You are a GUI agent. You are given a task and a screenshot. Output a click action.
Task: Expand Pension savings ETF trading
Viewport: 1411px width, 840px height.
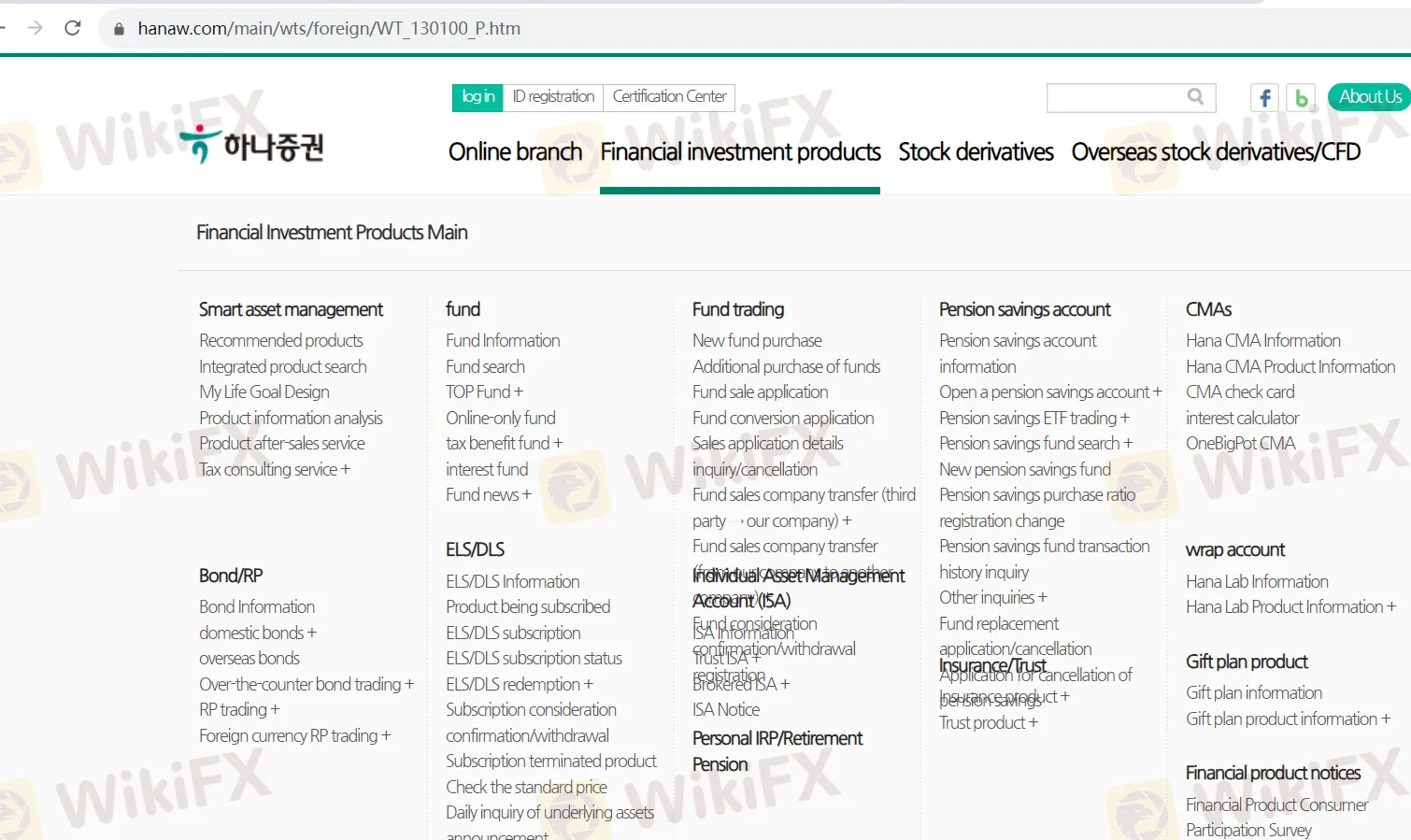pyautogui.click(x=1035, y=418)
